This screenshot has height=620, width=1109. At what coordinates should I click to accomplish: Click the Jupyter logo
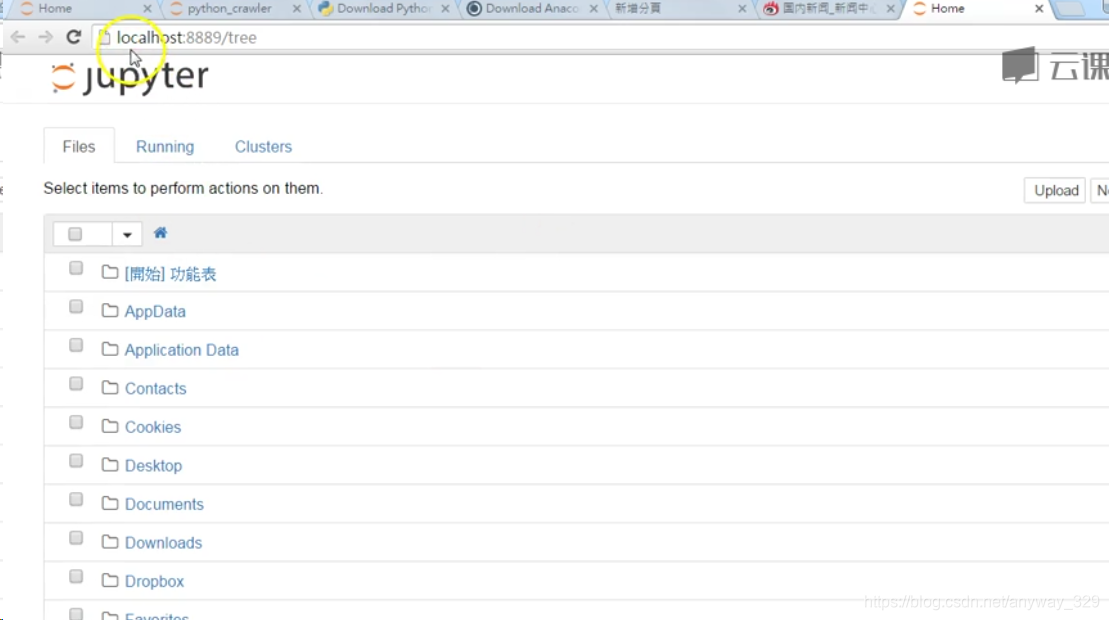pos(130,76)
